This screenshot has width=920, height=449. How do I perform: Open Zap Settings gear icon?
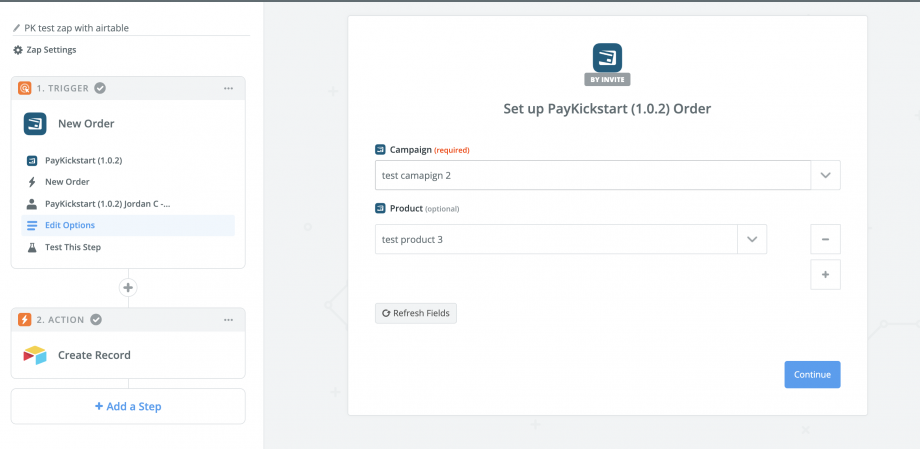coord(18,50)
